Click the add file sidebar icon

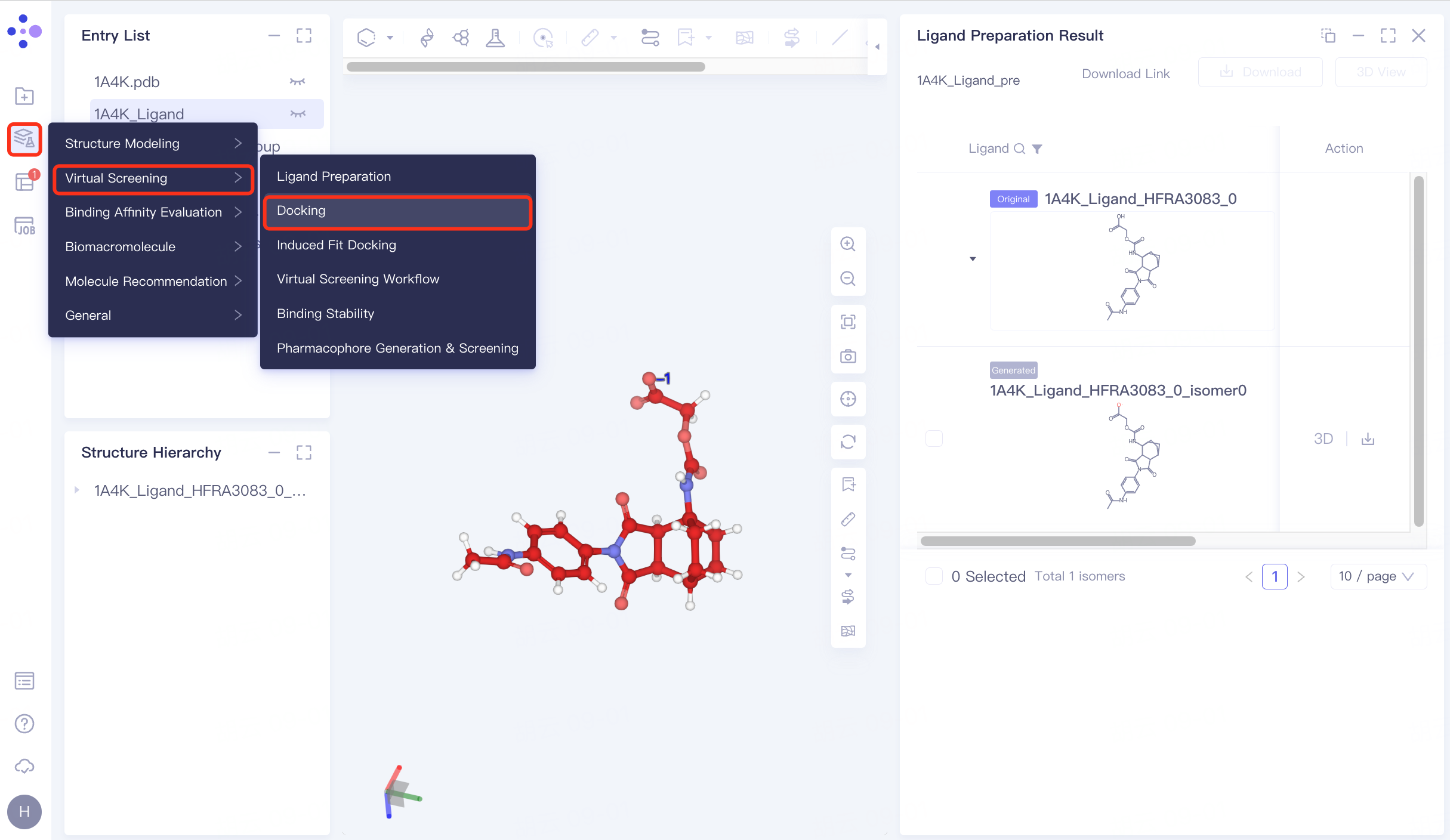tap(24, 96)
